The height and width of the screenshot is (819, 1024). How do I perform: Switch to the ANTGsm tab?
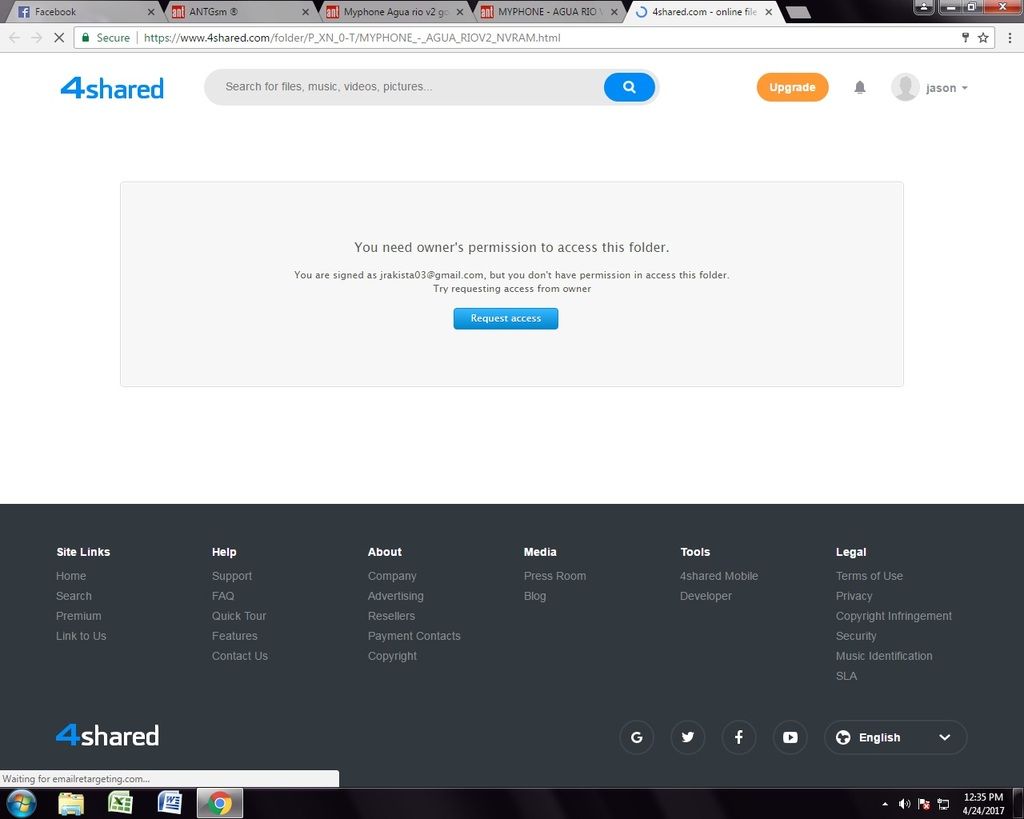(x=235, y=12)
